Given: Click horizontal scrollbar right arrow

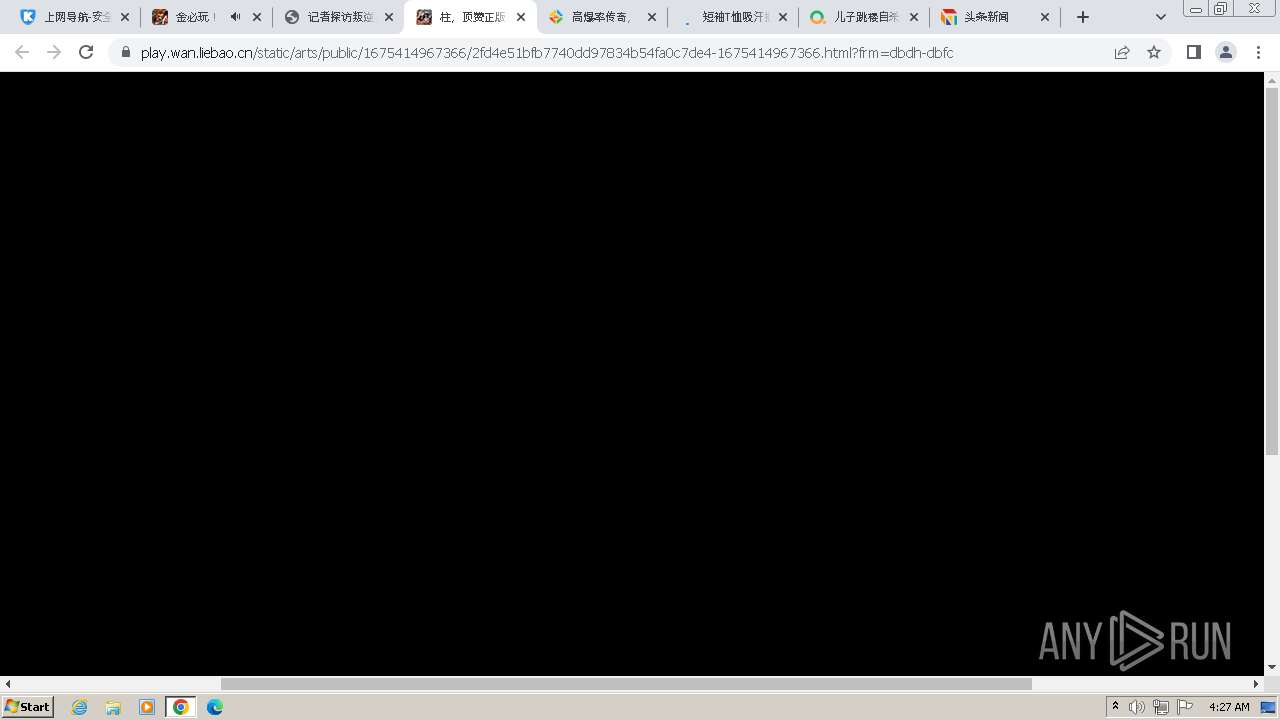Looking at the screenshot, I should coord(1257,684).
